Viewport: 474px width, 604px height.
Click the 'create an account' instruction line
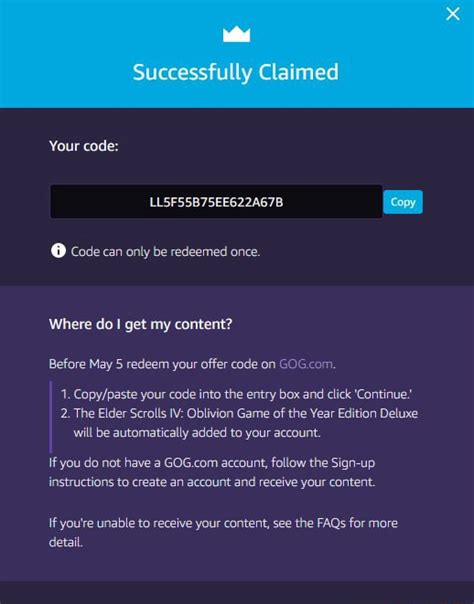(212, 482)
